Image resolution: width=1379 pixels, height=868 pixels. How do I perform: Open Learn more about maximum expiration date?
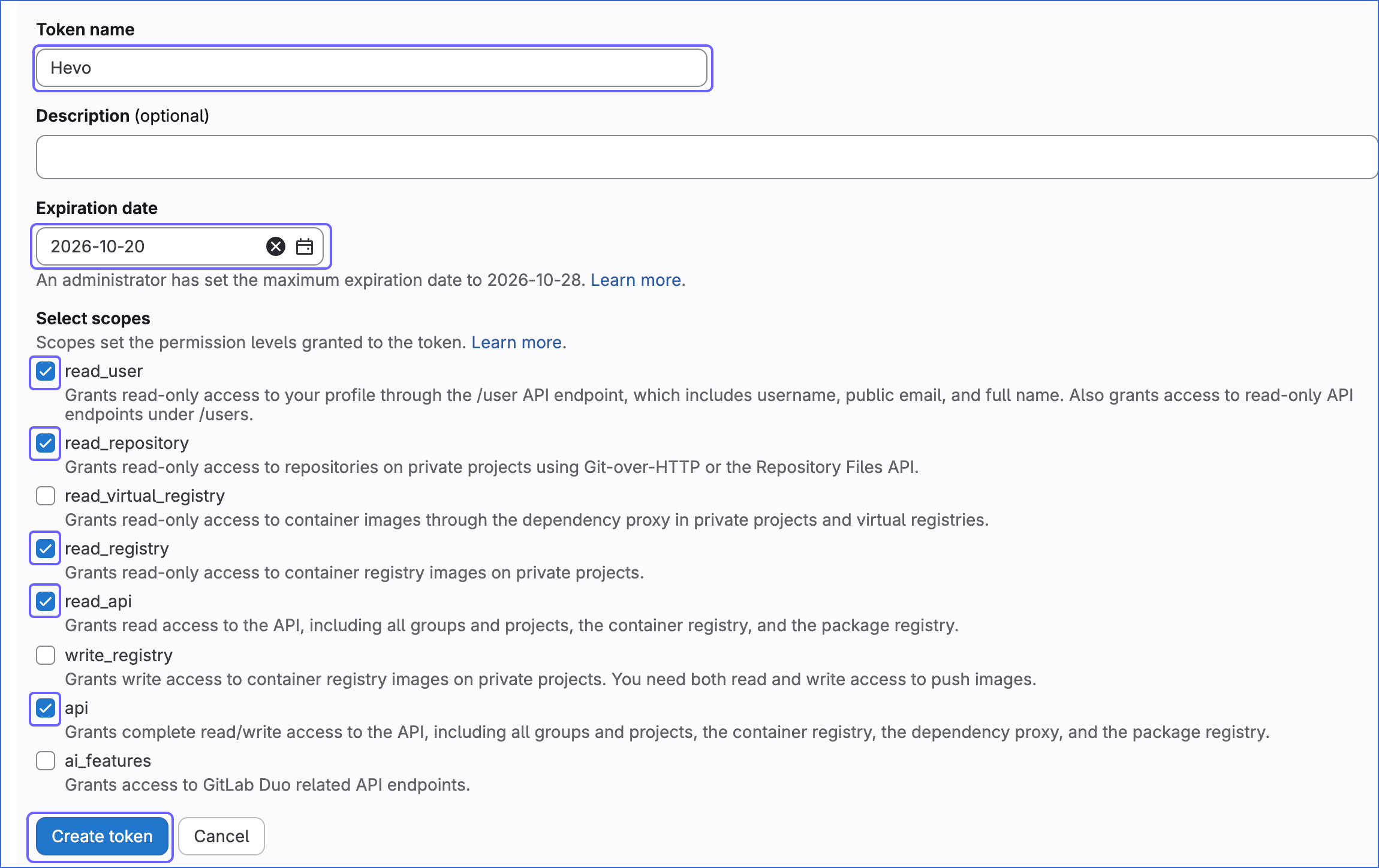click(636, 280)
